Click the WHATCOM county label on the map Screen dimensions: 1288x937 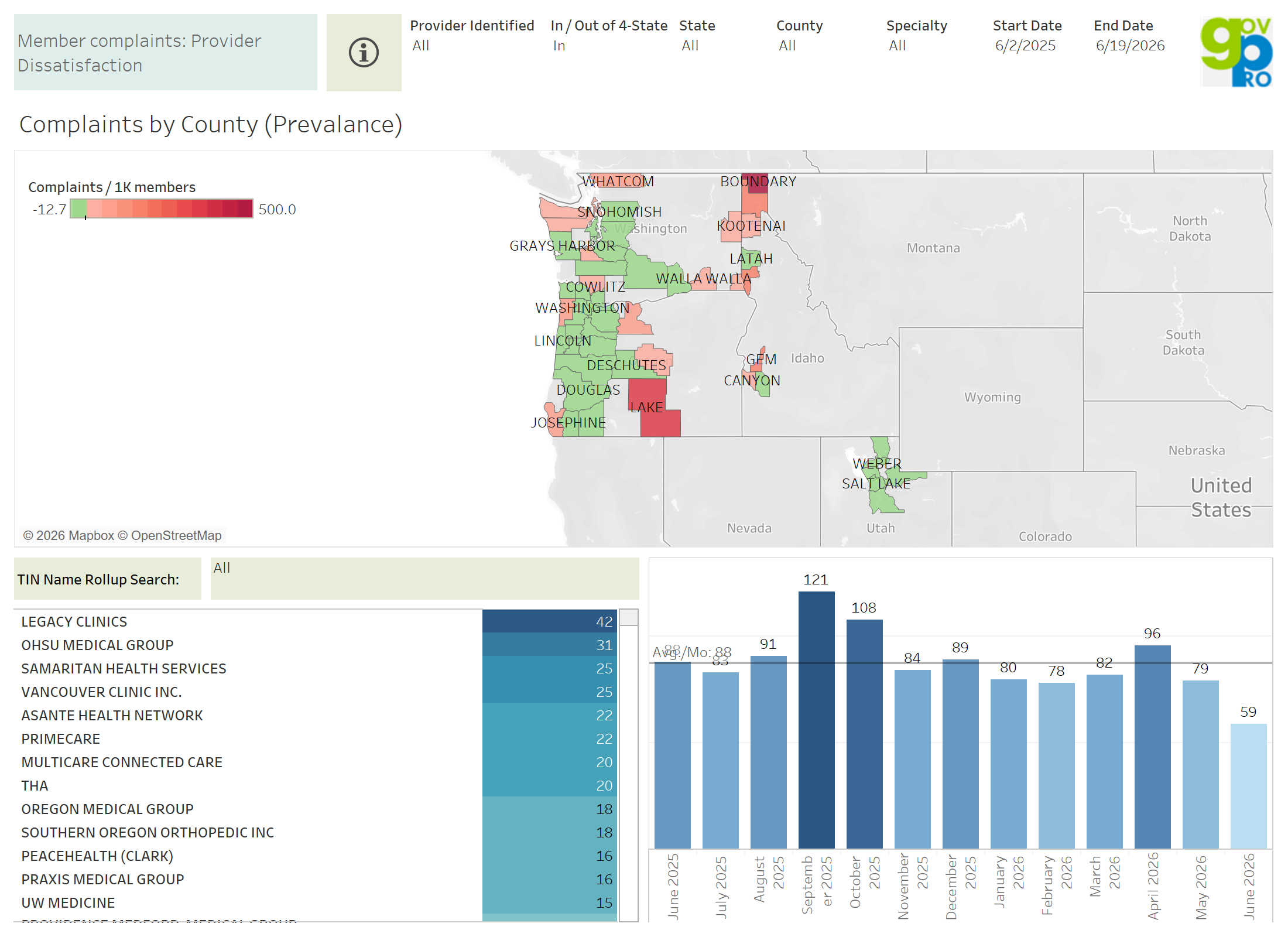point(618,182)
